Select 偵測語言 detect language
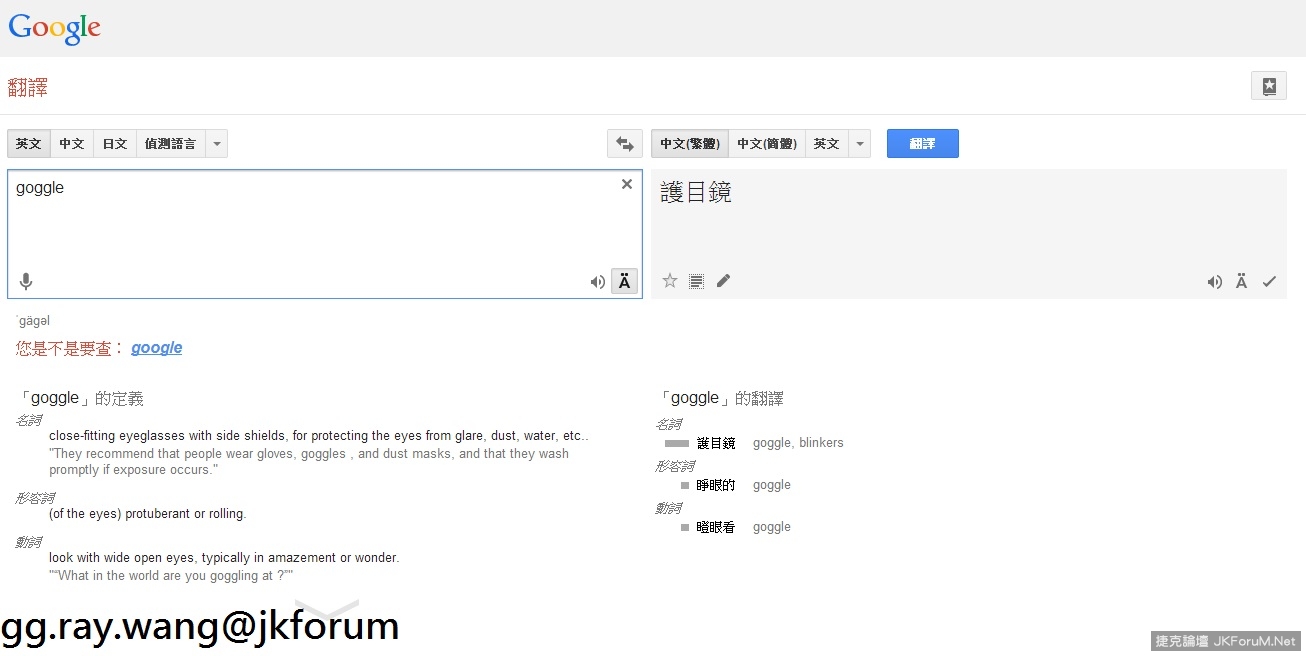 click(170, 144)
